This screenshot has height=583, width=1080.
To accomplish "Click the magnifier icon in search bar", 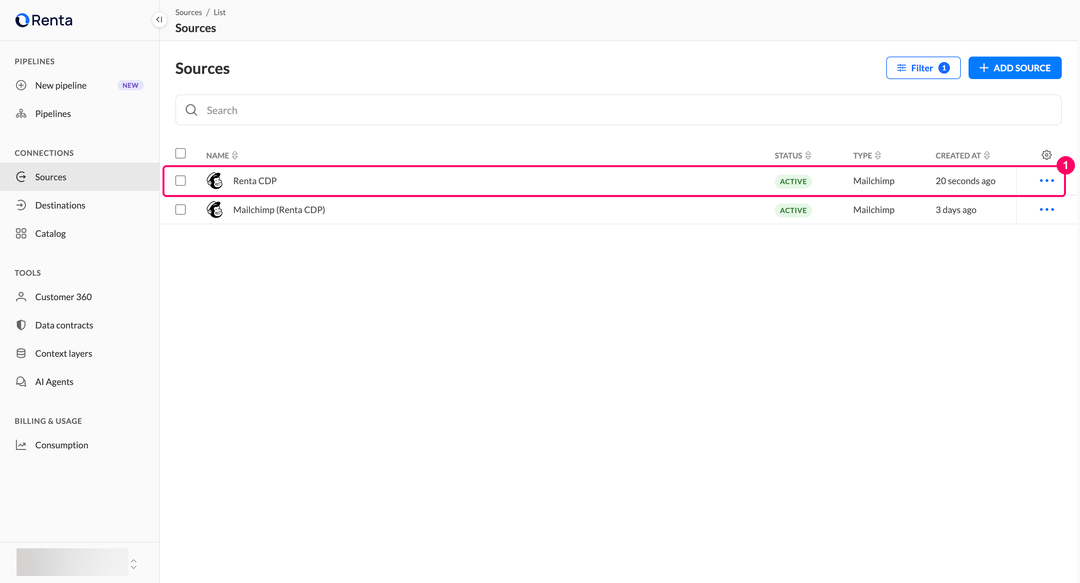I will pos(191,110).
